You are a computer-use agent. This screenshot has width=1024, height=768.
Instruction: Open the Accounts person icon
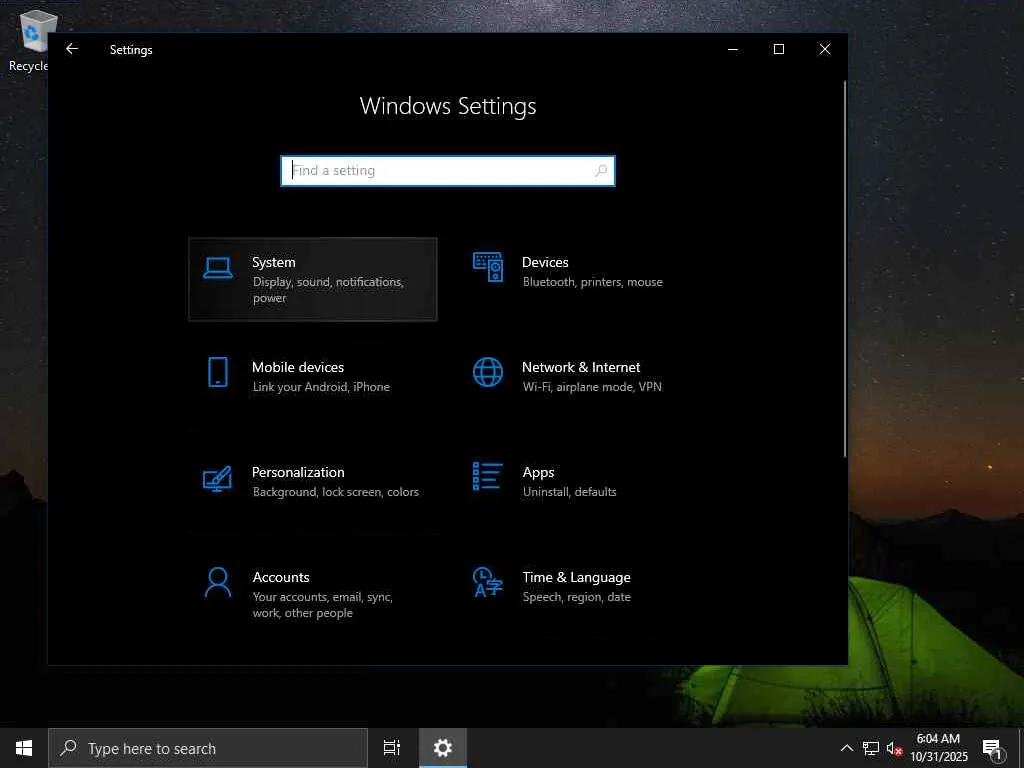[217, 583]
